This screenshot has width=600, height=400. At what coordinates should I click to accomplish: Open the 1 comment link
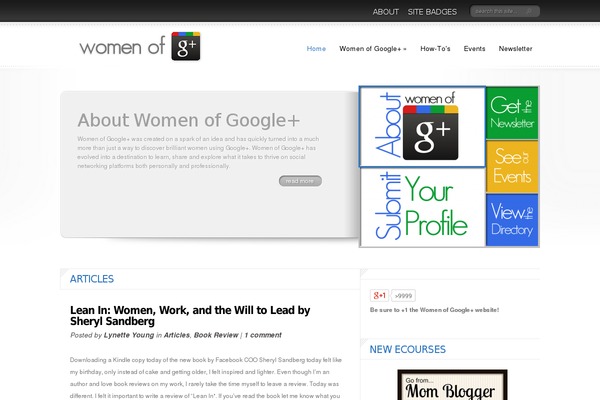[263, 335]
